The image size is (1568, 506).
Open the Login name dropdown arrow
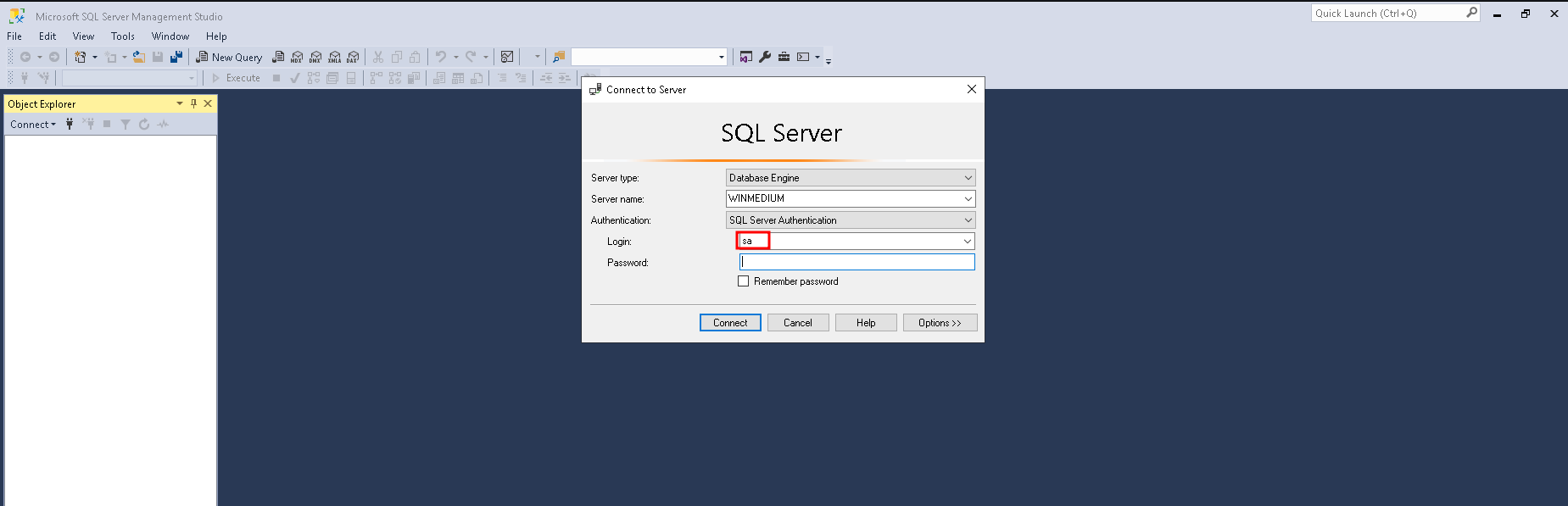[967, 242]
